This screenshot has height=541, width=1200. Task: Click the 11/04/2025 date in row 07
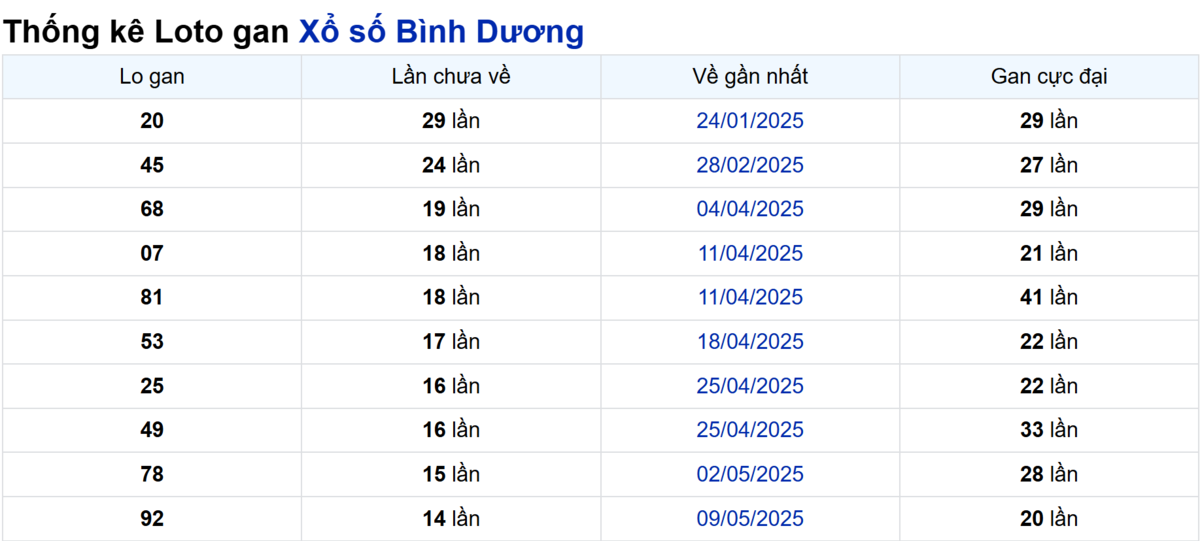pos(750,253)
